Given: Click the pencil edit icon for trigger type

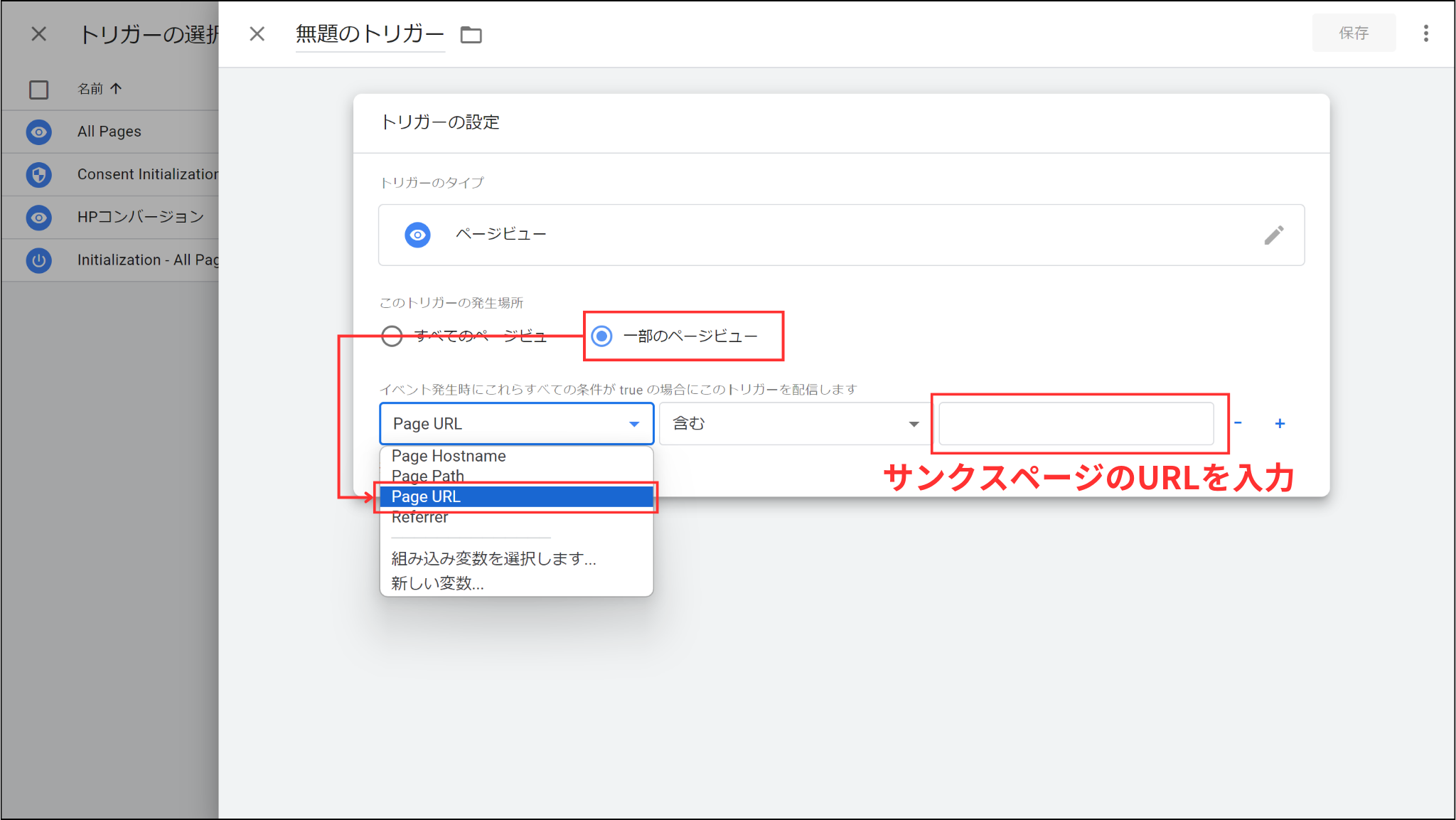Looking at the screenshot, I should coord(1273,235).
